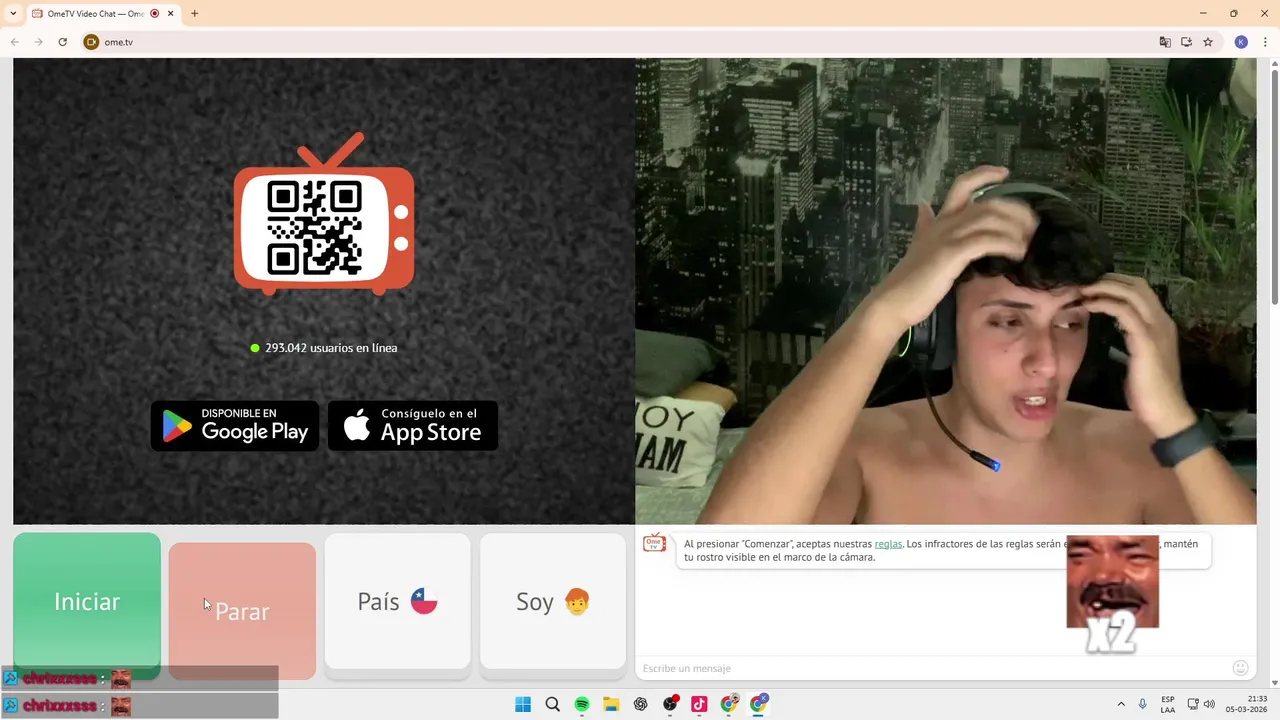
Task: Click the webcam video feed
Action: (946, 291)
